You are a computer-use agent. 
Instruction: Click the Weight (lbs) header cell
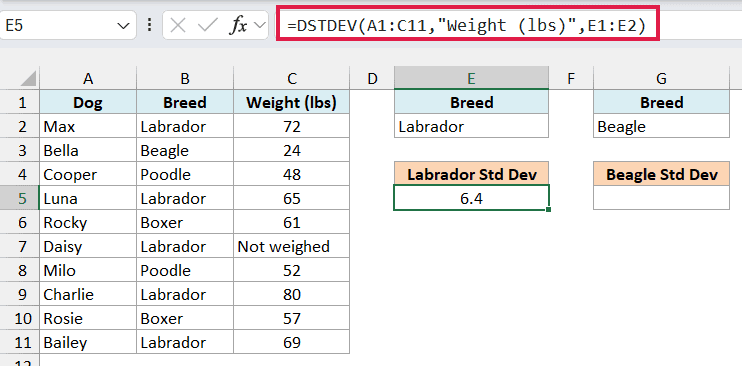coord(292,102)
